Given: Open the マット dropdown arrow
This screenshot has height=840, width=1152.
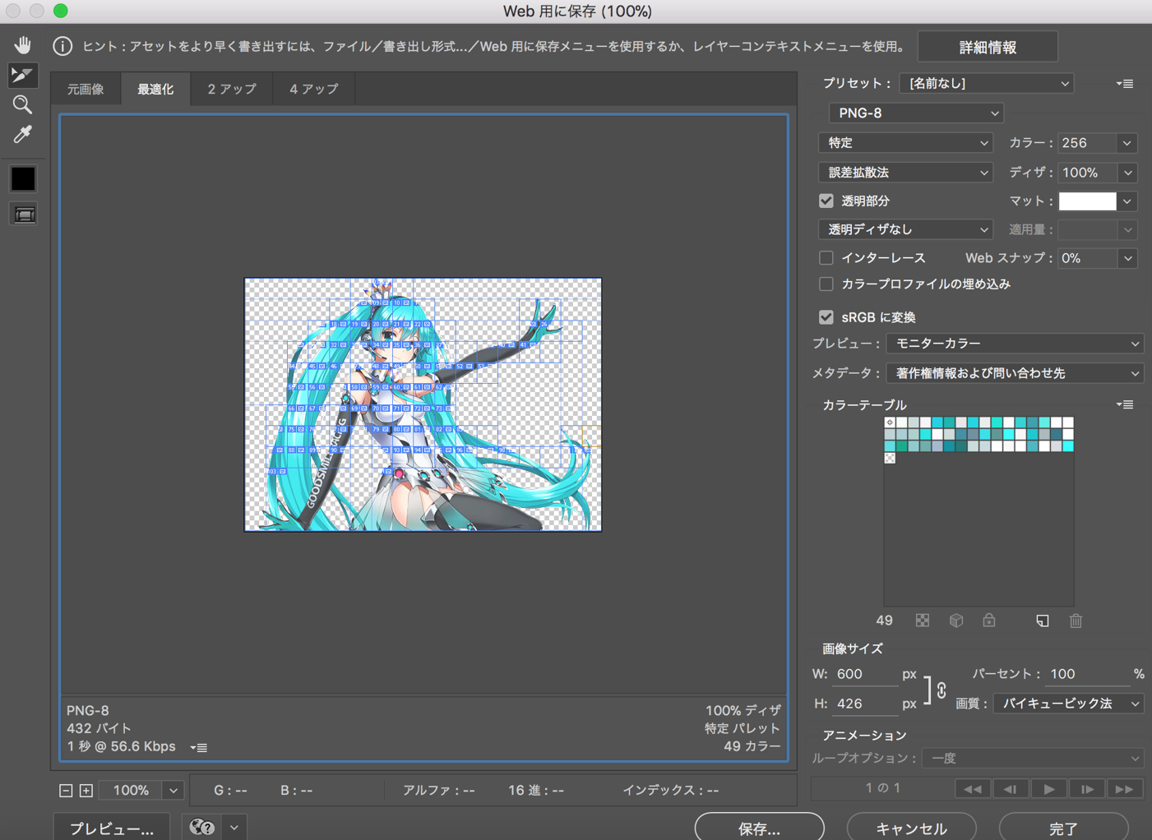Looking at the screenshot, I should pyautogui.click(x=1127, y=201).
